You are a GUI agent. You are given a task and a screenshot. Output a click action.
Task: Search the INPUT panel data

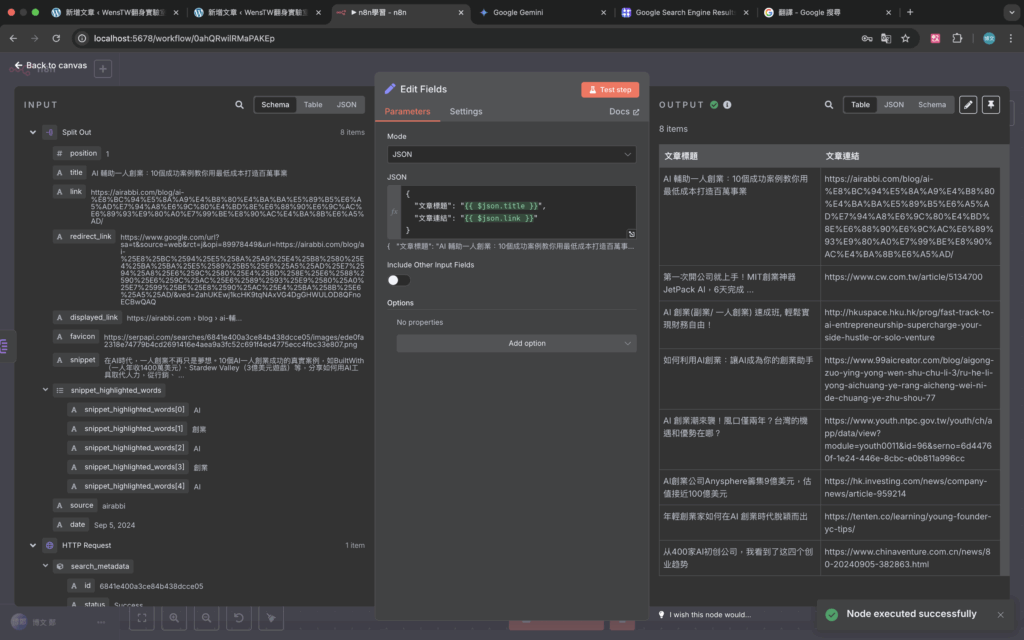(x=239, y=104)
